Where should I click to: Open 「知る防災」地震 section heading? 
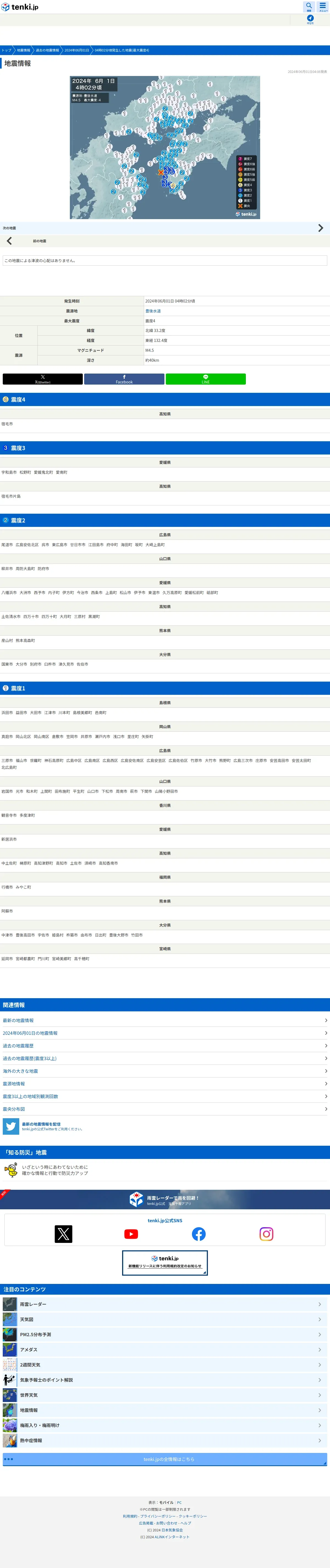(x=165, y=1152)
